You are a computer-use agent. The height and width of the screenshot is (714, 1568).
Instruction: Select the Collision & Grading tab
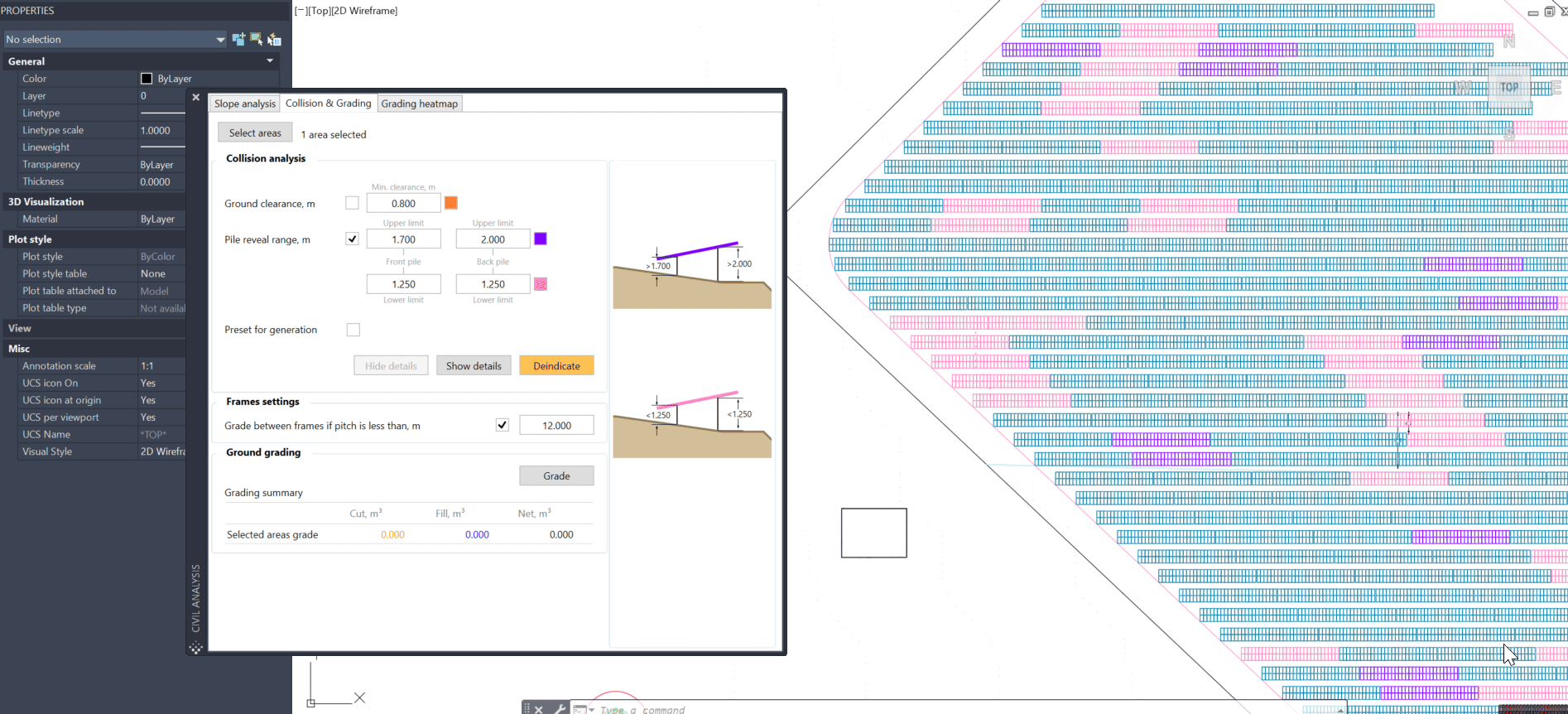(329, 103)
